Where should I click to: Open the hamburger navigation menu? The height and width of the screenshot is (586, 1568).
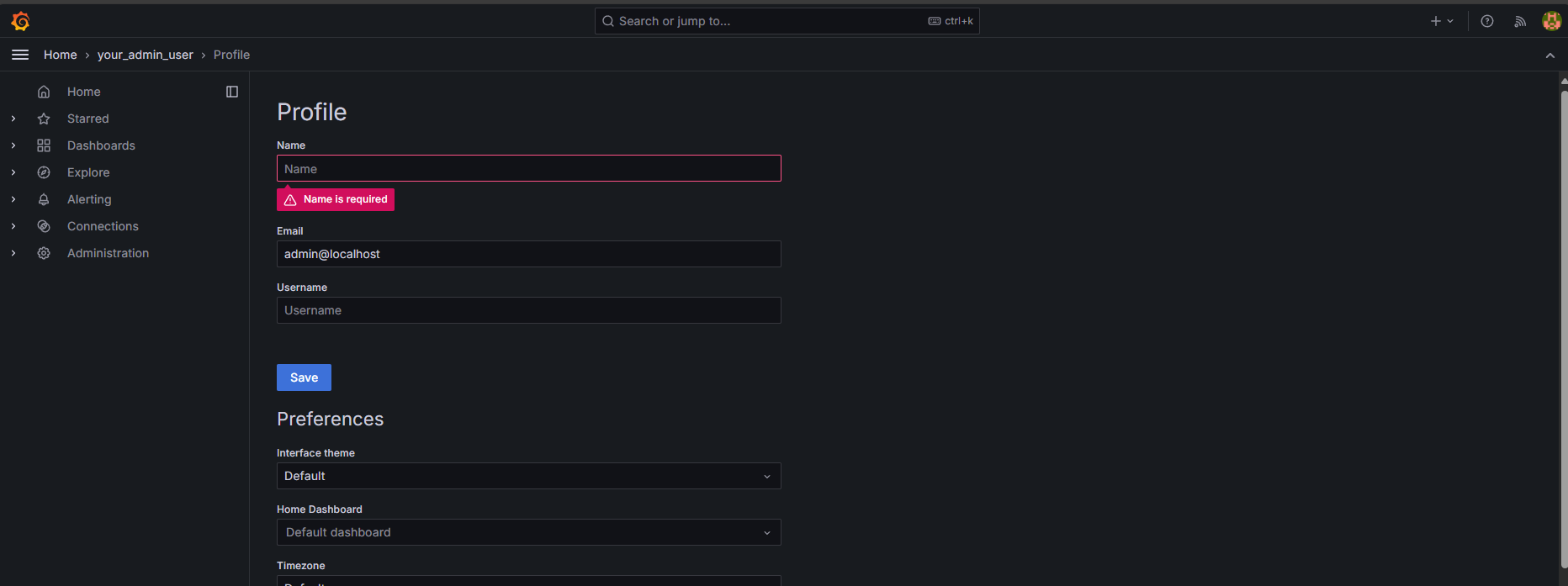(x=20, y=55)
